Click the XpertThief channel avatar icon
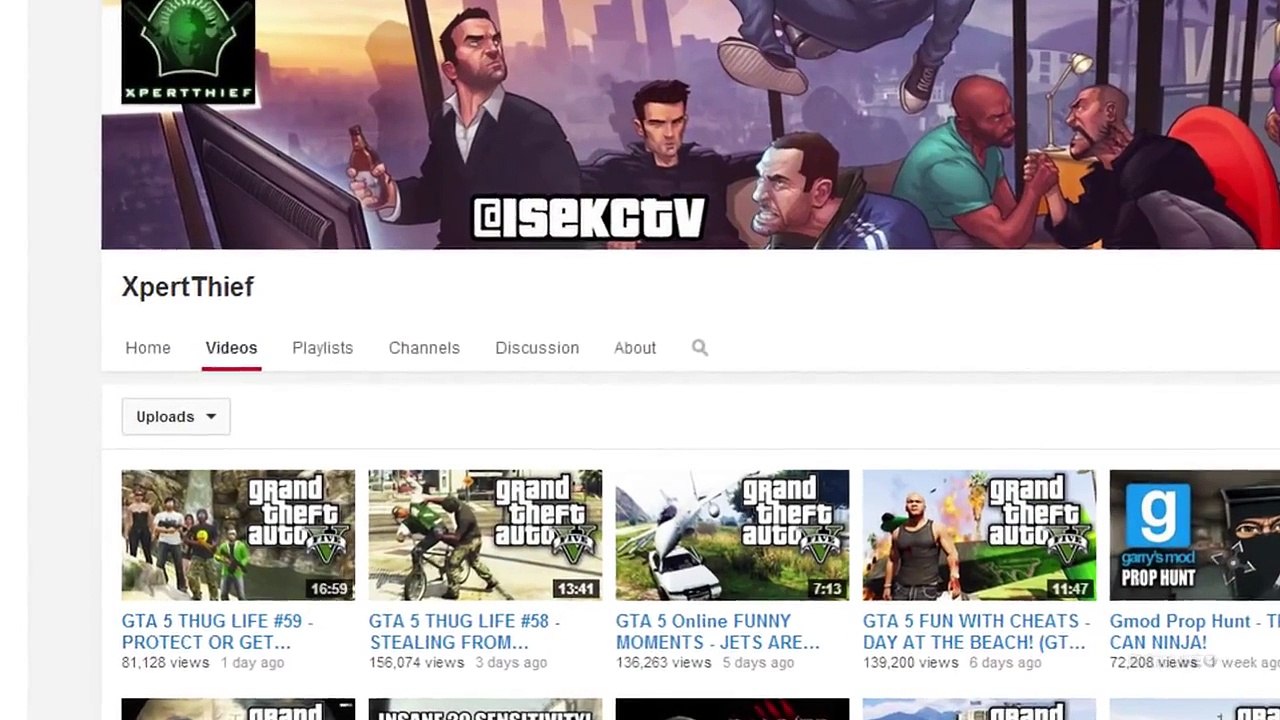Screen dimensions: 1280x720 pyautogui.click(x=188, y=52)
